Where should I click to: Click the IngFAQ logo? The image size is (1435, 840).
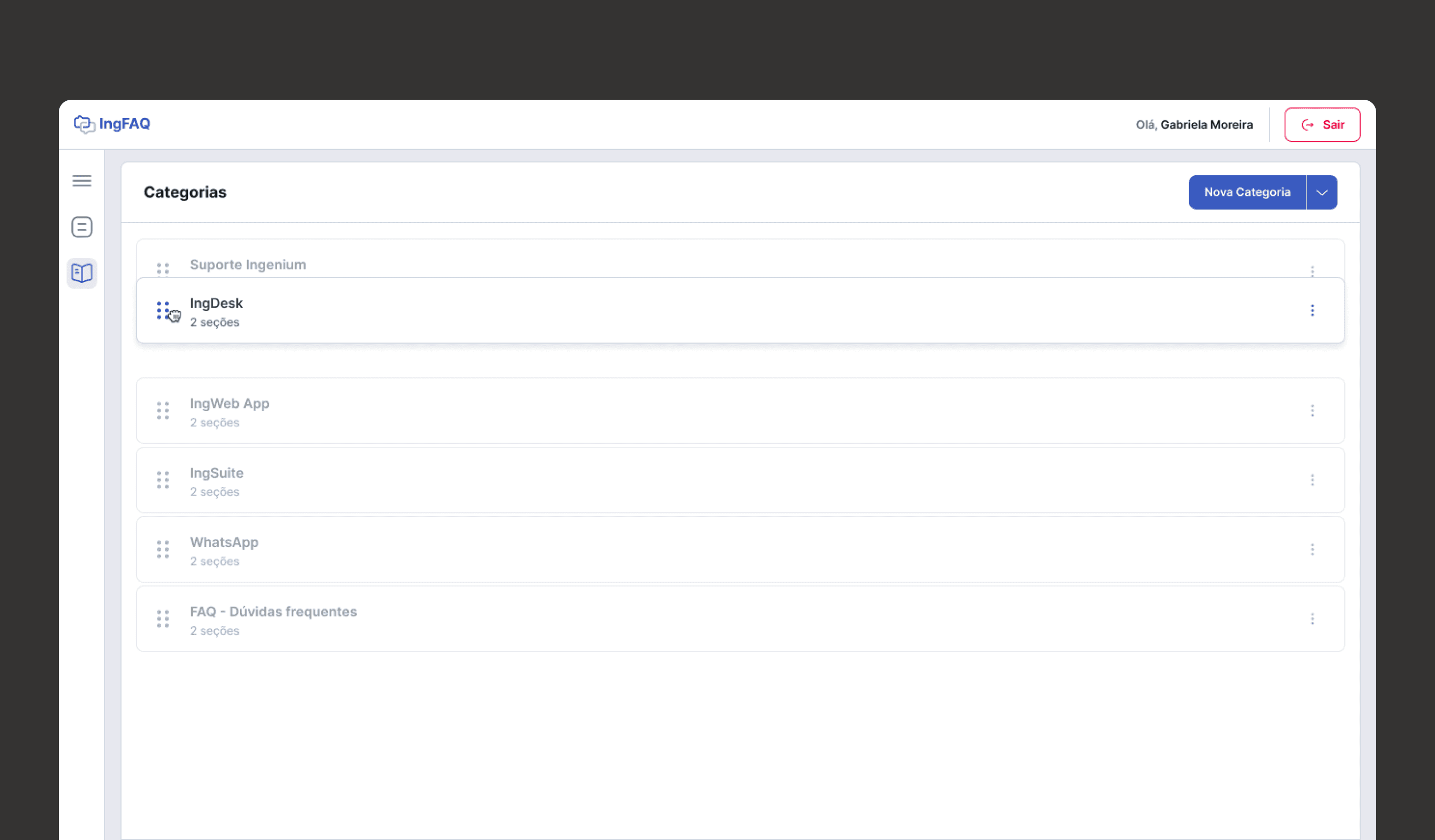113,123
